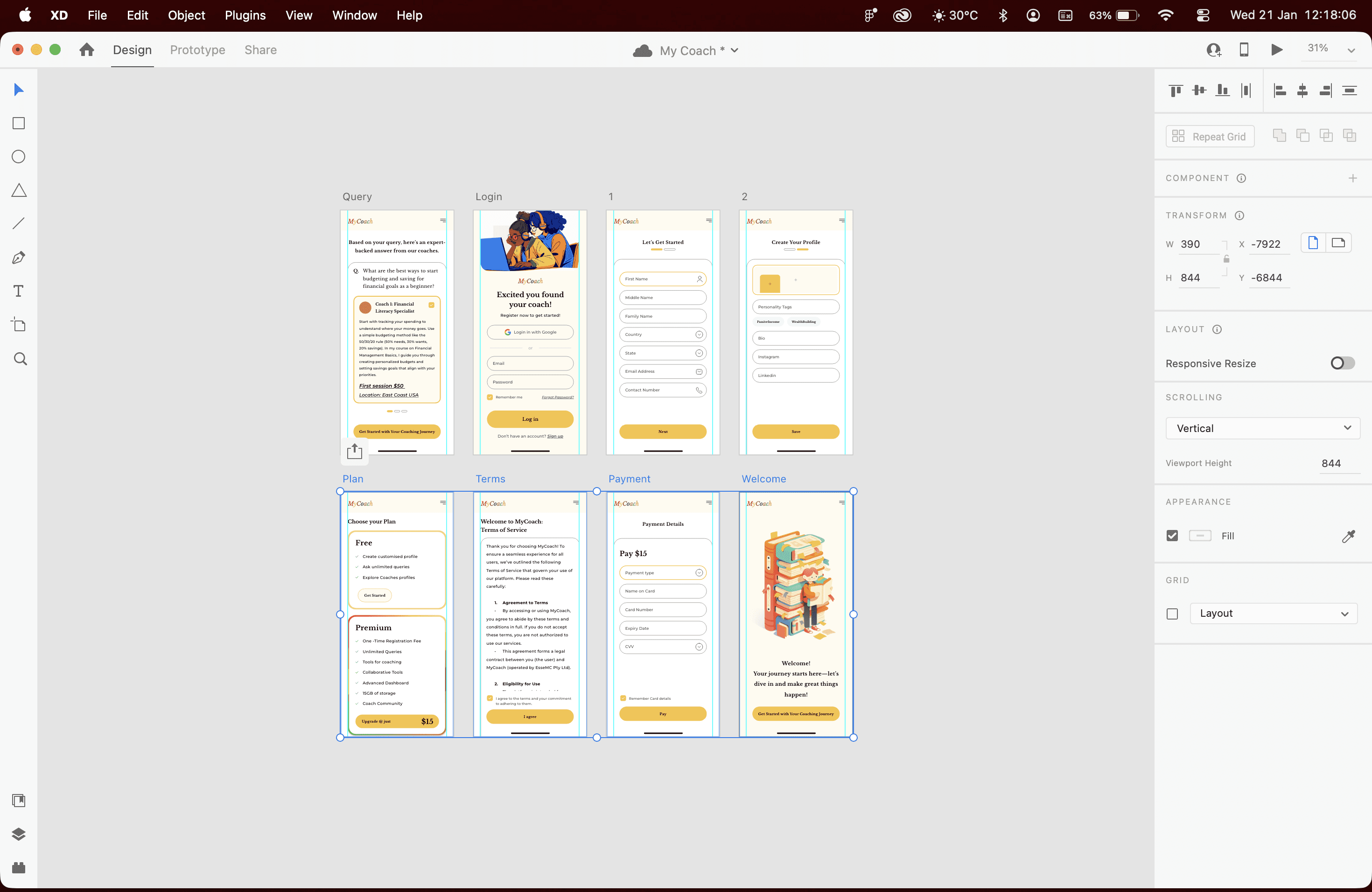Uncheck the Fill checkbox
This screenshot has width=1372, height=892.
tap(1172, 536)
